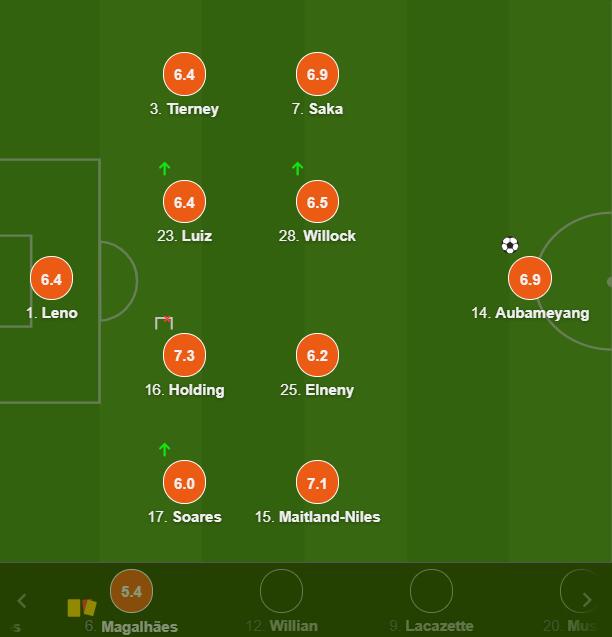This screenshot has width=612, height=637.
Task: Open the 25. Elneny player name
Action: 317,390
